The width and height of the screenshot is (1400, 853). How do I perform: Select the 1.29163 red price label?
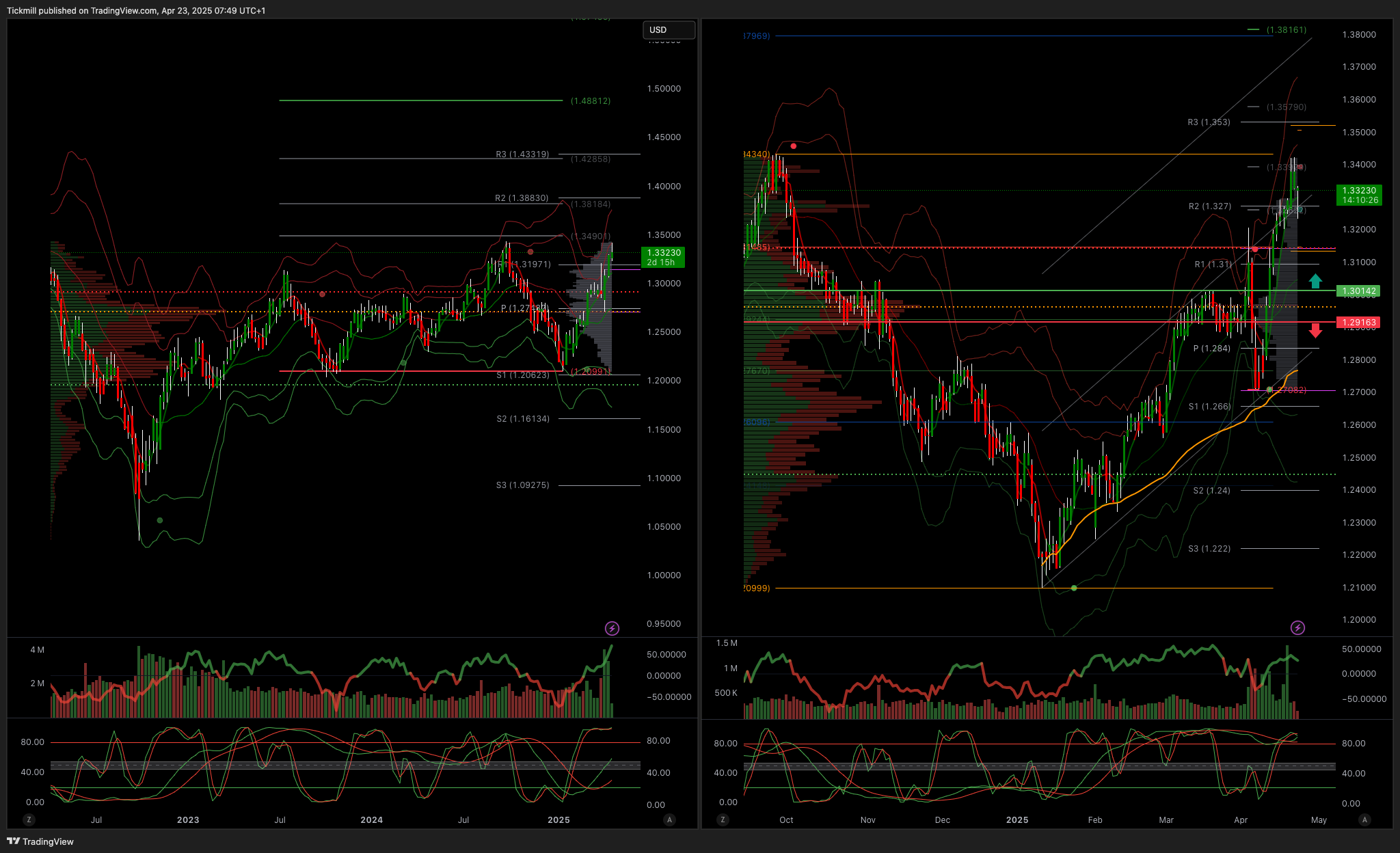click(x=1358, y=323)
